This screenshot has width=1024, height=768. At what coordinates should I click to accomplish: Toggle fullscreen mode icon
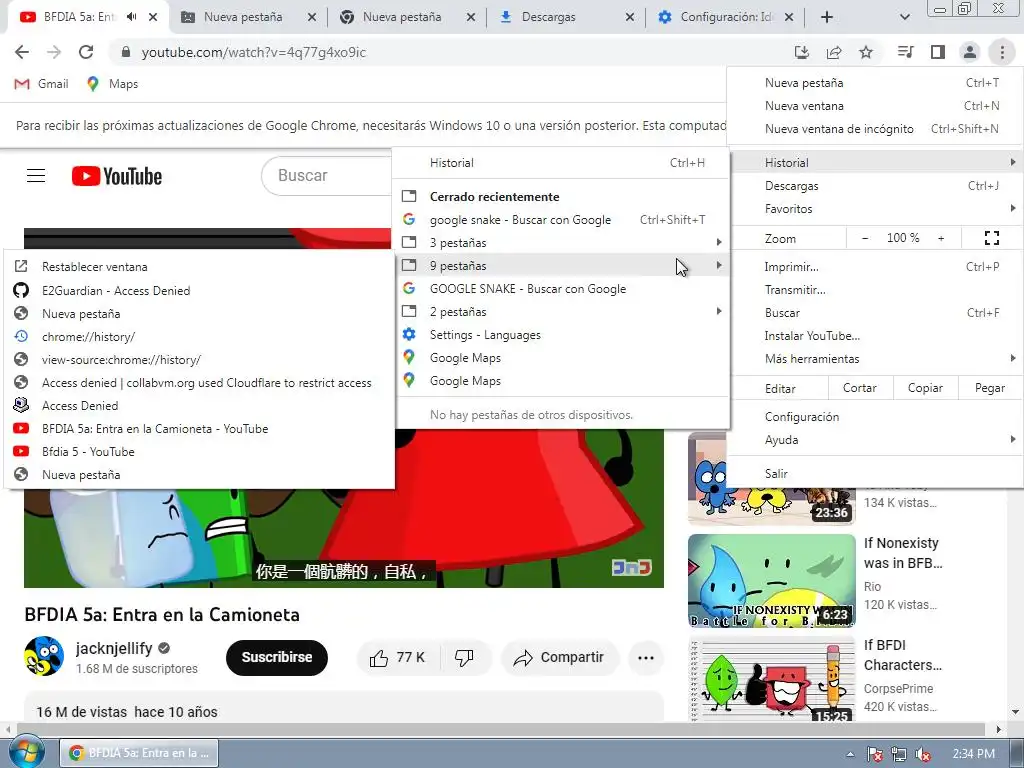[991, 238]
